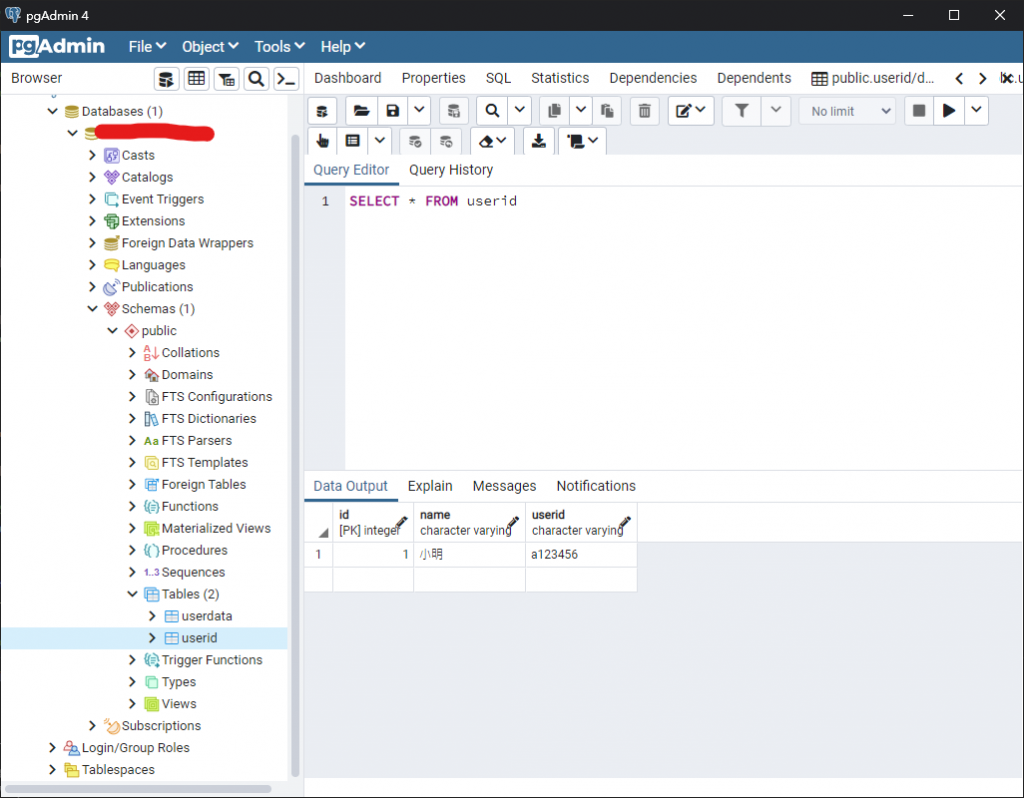Edit the name column pencil icon
The image size is (1024, 798).
pos(513,522)
